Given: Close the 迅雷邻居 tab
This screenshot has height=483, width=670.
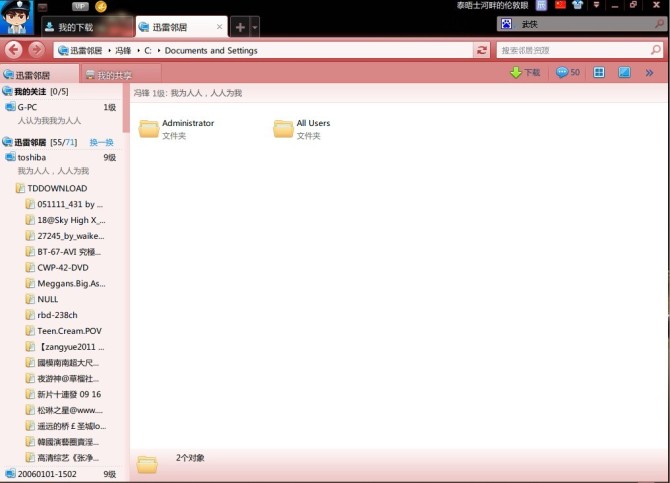Looking at the screenshot, I should [x=219, y=27].
